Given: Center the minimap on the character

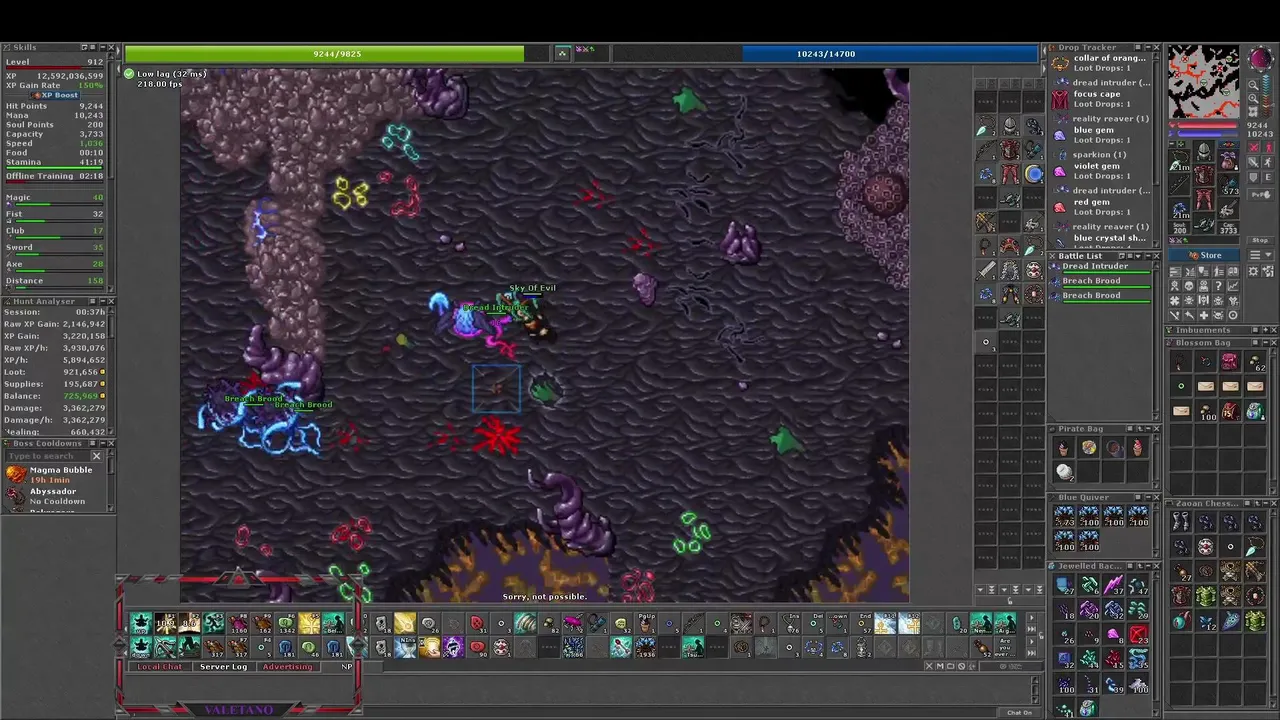Looking at the screenshot, I should [1254, 112].
